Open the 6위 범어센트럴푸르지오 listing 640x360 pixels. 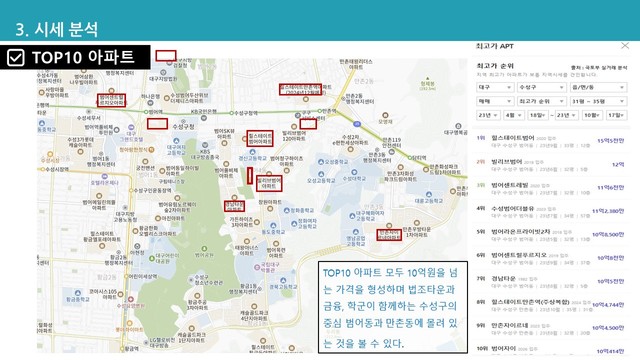click(551, 258)
